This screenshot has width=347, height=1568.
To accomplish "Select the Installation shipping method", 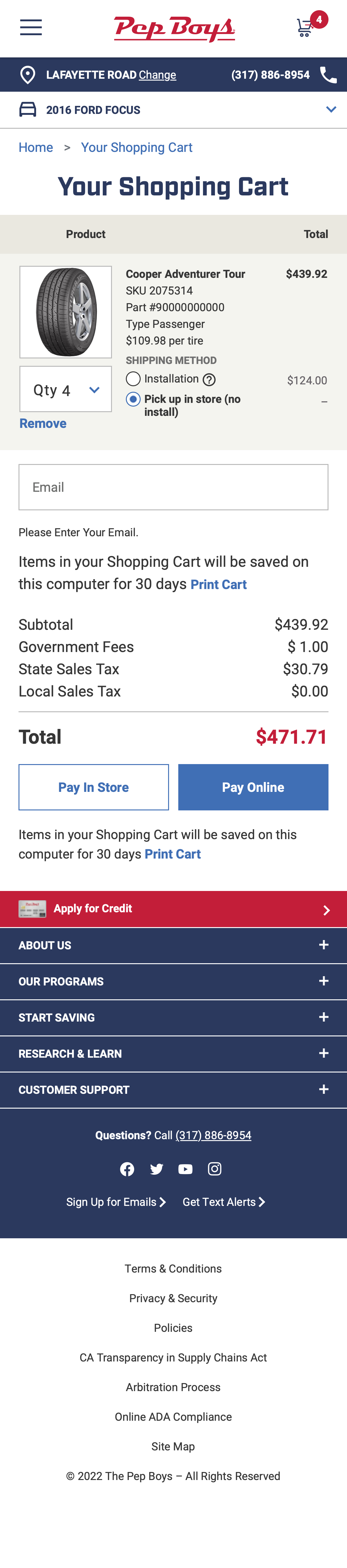I will [x=133, y=378].
